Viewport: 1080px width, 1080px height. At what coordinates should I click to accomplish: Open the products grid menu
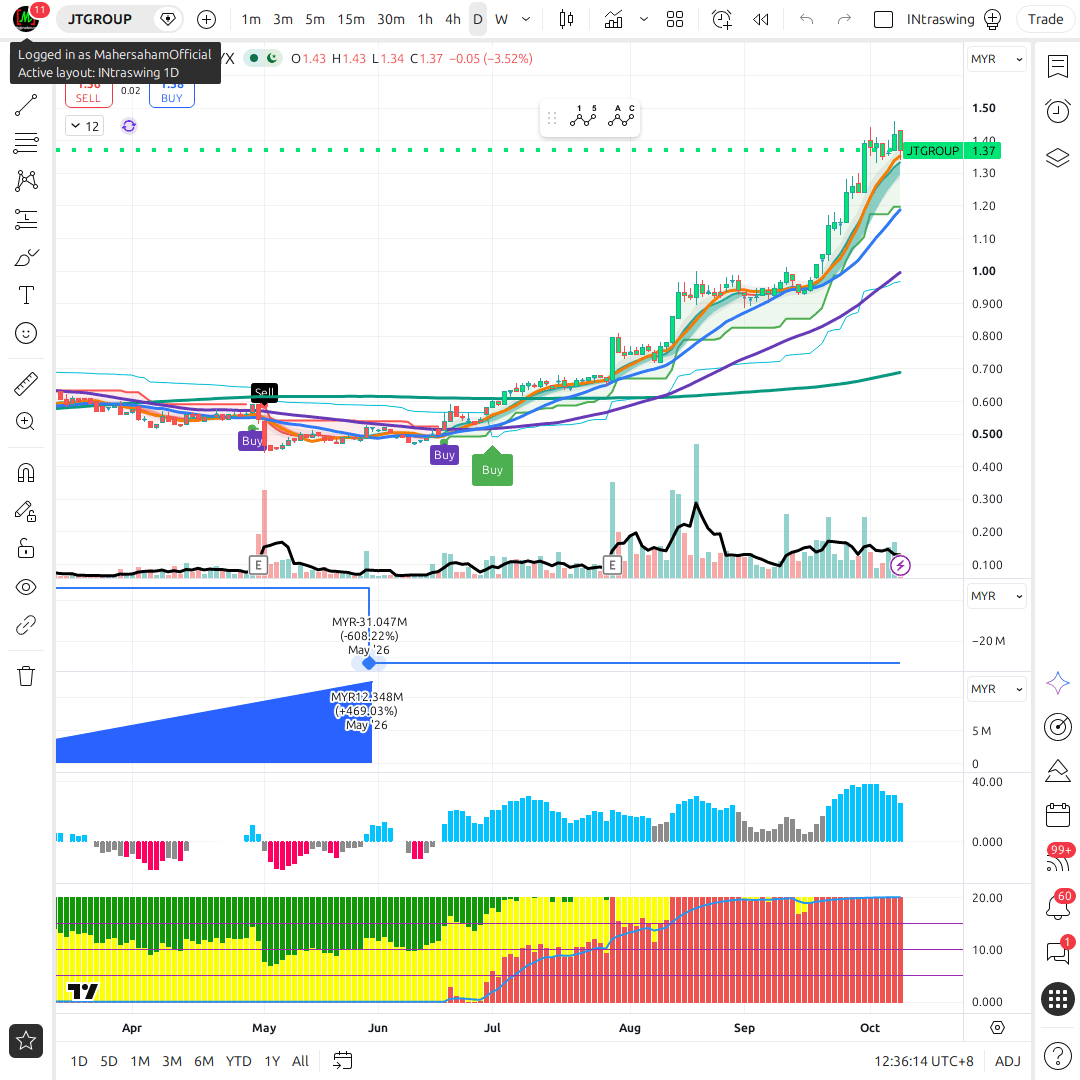(1058, 999)
